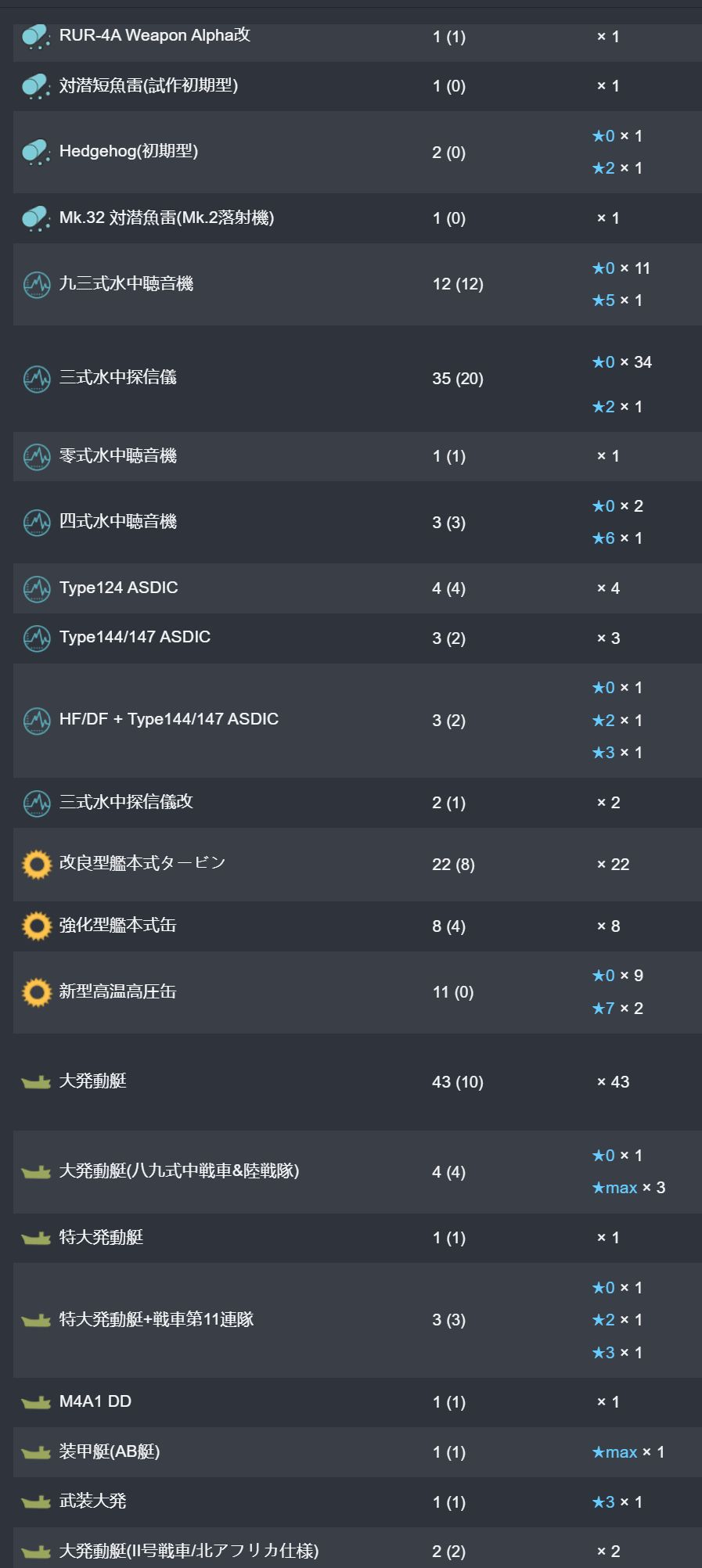This screenshot has width=702, height=1568.
Task: Click the ★6 × 1 entry for 四式水中聴音機
Action: [x=617, y=538]
